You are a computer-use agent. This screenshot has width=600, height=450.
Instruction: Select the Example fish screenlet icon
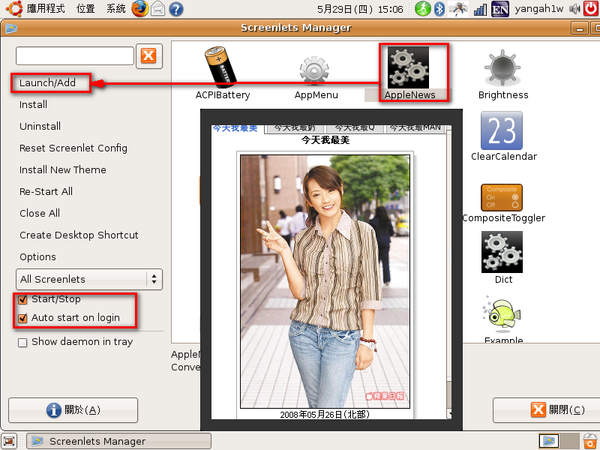tap(502, 314)
